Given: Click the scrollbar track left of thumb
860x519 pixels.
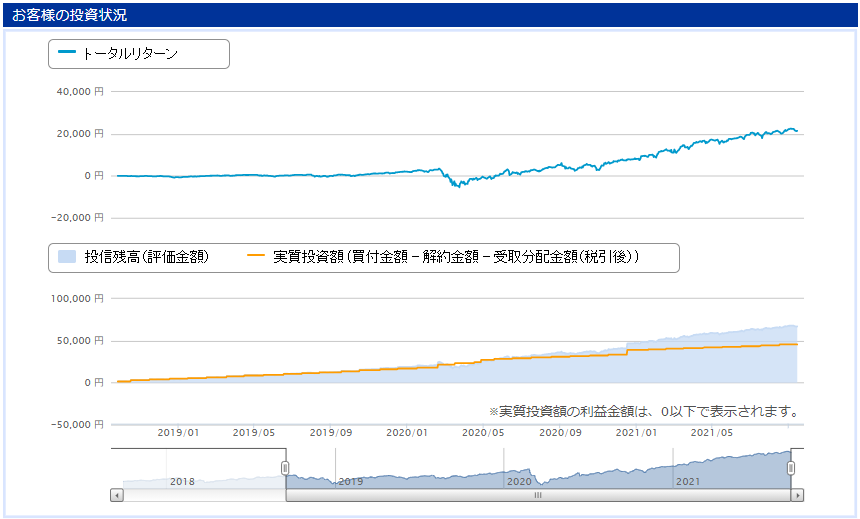Looking at the screenshot, I should [205, 495].
